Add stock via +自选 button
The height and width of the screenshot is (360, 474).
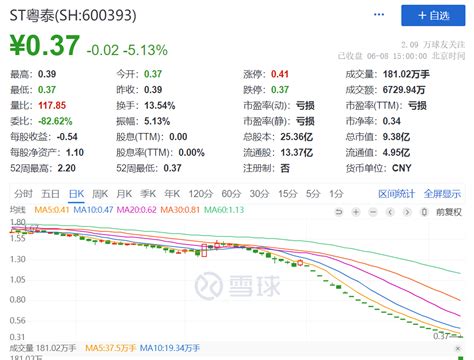(x=433, y=15)
